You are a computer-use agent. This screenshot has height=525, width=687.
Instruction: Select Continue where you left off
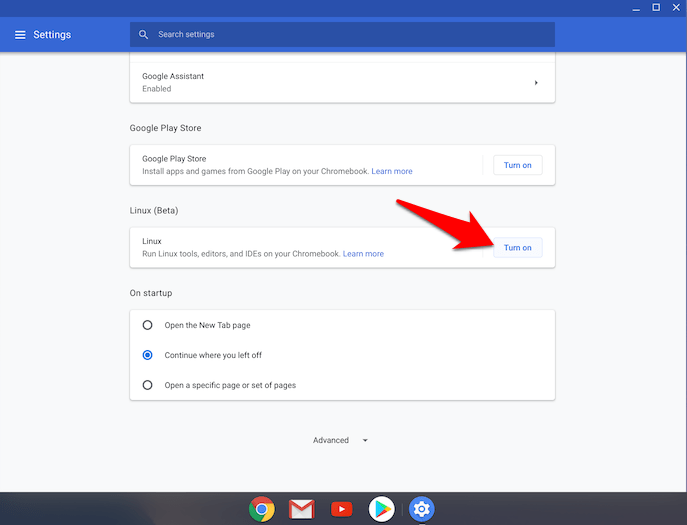click(x=148, y=355)
